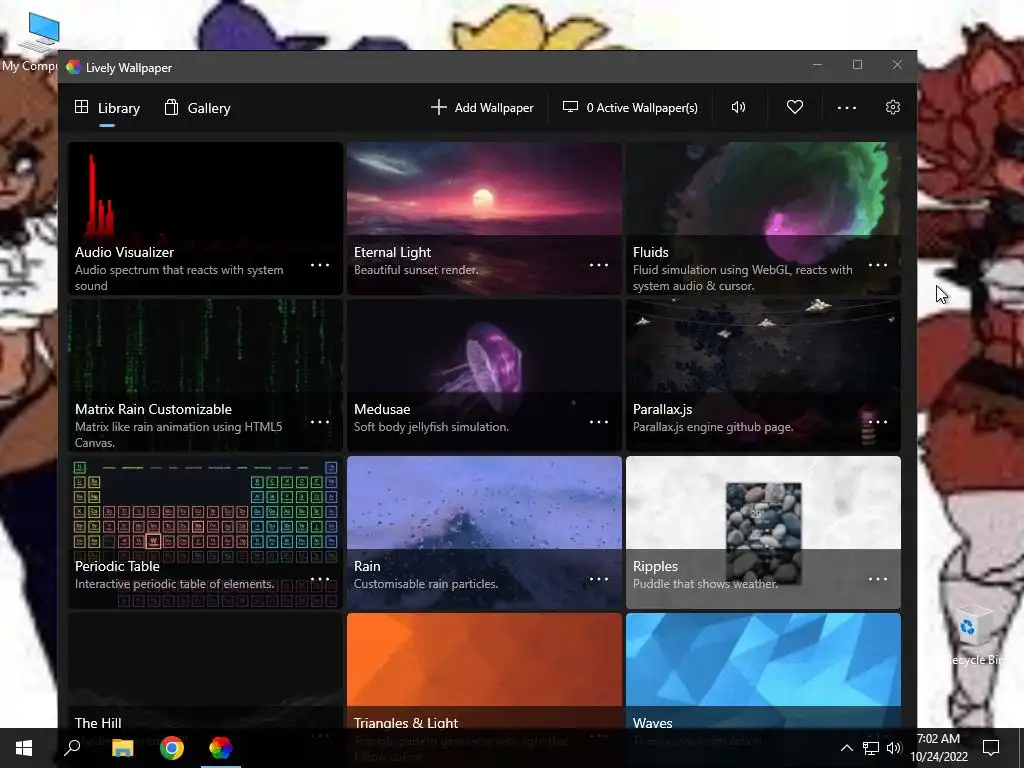This screenshot has height=768, width=1024.
Task: Select The Hill wallpaper card
Action: [x=205, y=669]
